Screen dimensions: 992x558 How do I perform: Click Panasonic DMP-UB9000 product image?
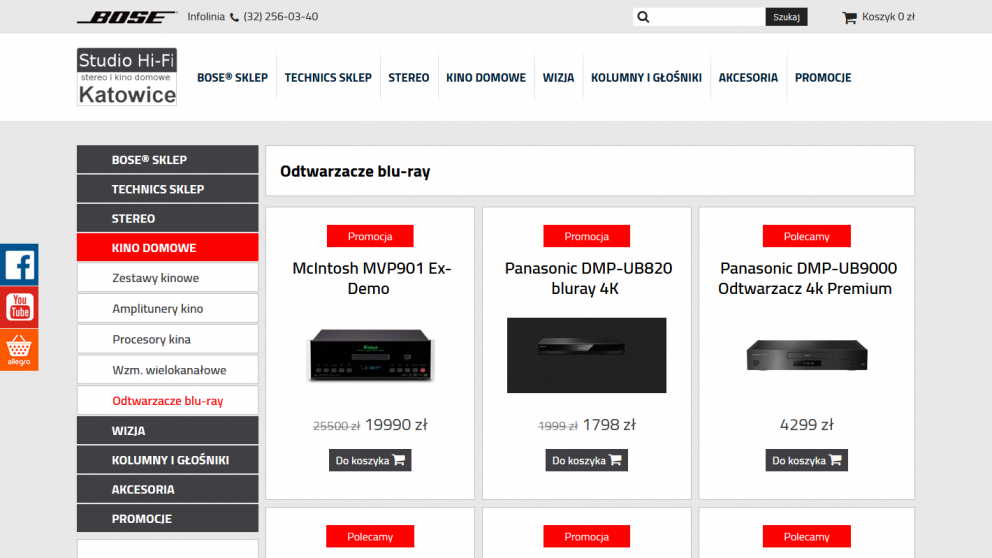807,355
